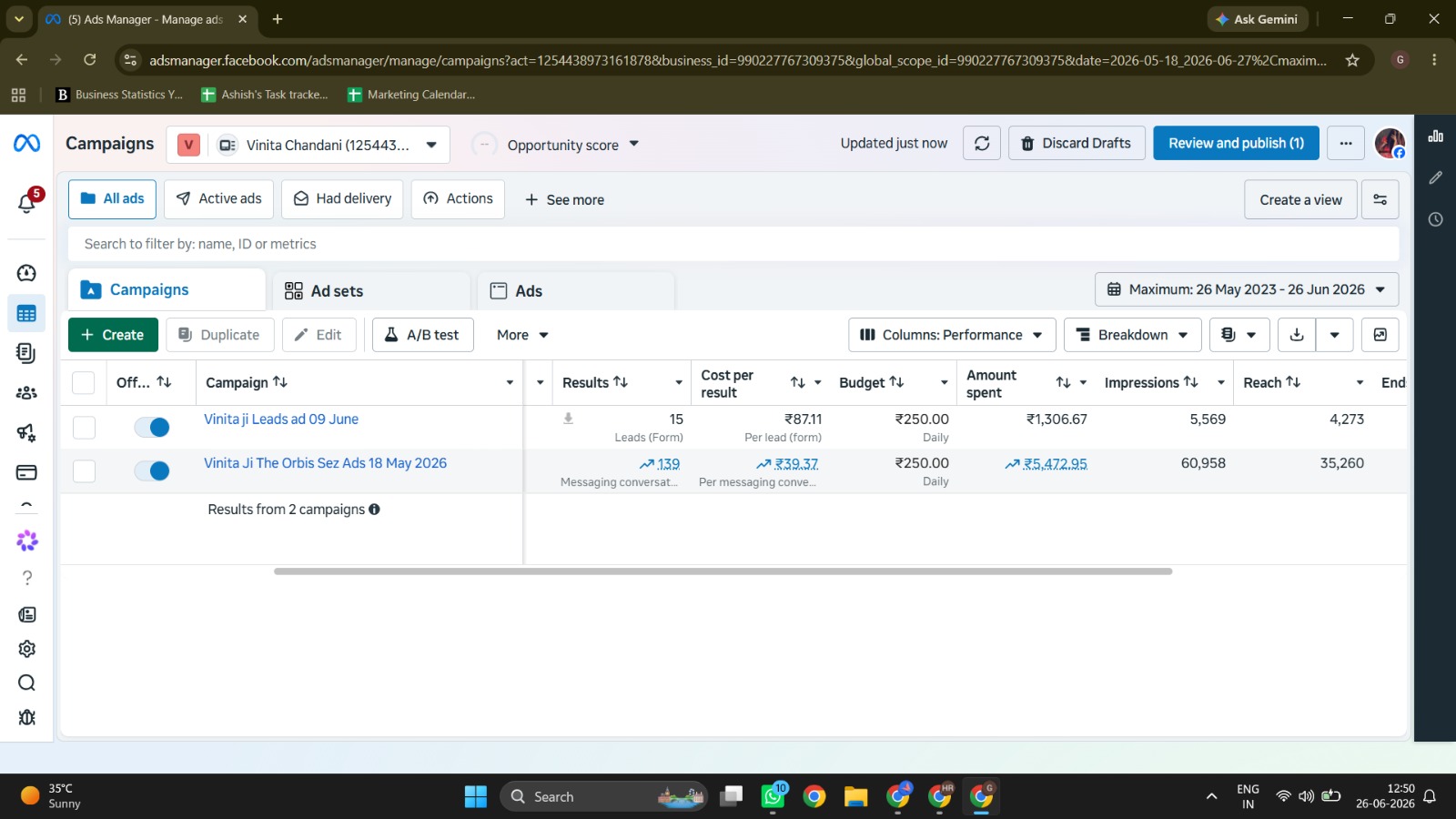Switch to the Ad sets tab

372,291
